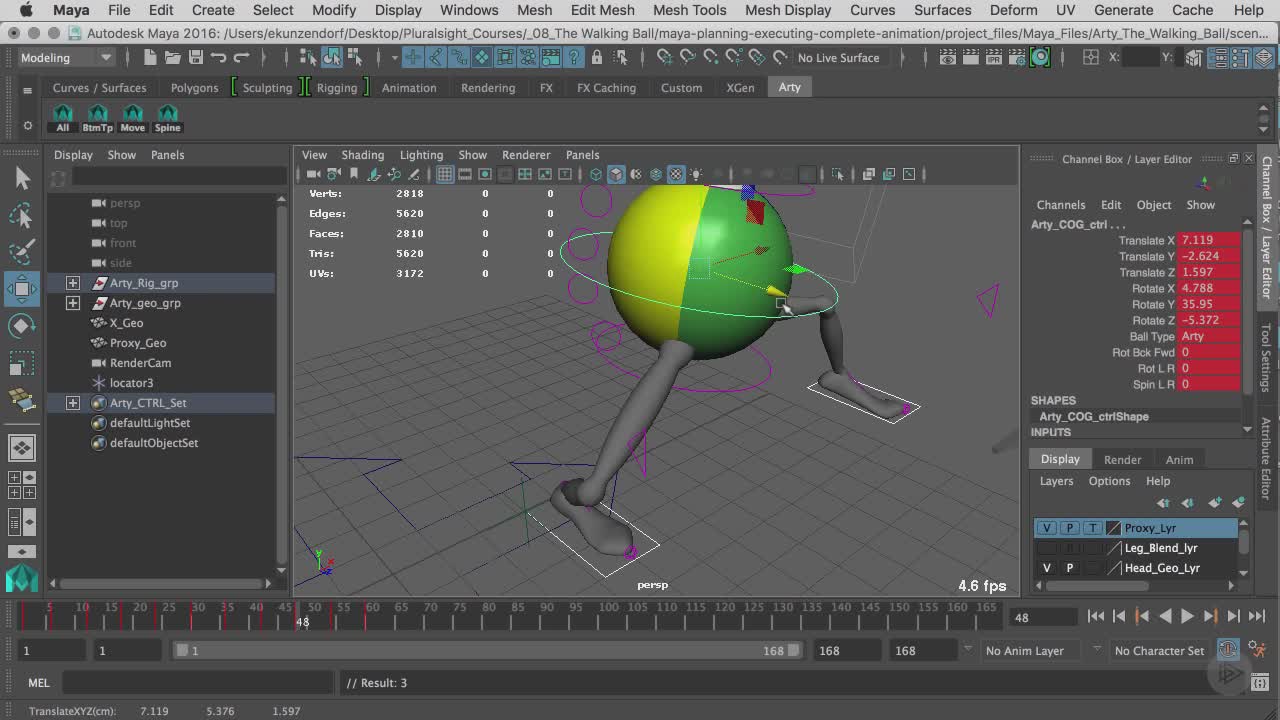Switch to the Polygons shelf tab
Image resolution: width=1280 pixels, height=720 pixels.
tap(194, 88)
